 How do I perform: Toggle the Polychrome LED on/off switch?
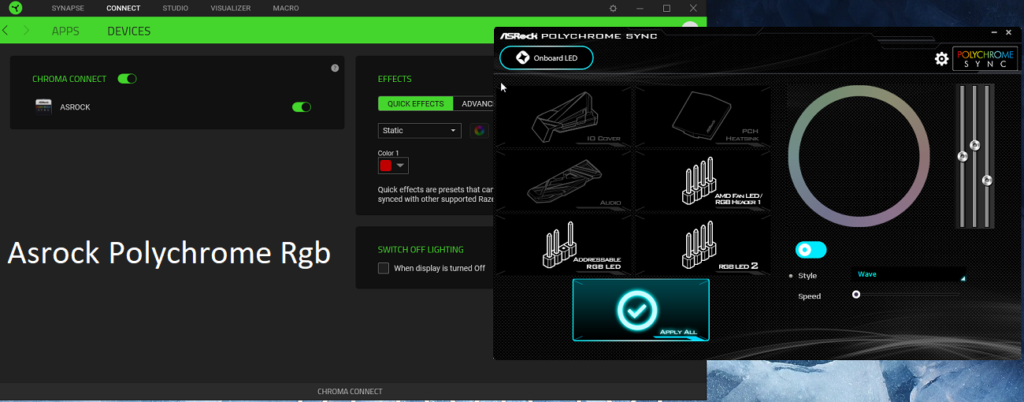(x=810, y=249)
